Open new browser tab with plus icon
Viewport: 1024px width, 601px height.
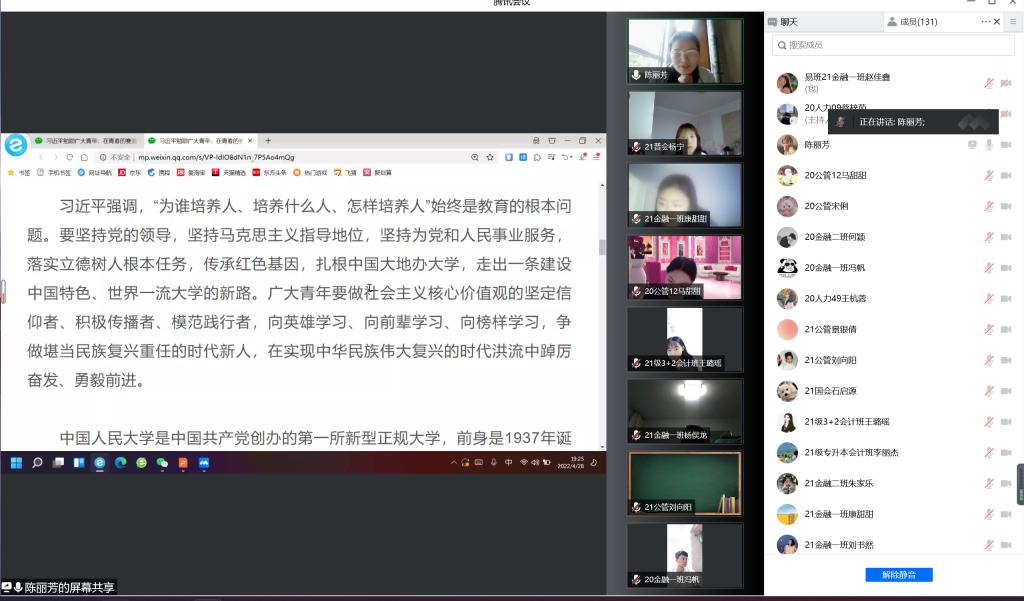tap(268, 141)
